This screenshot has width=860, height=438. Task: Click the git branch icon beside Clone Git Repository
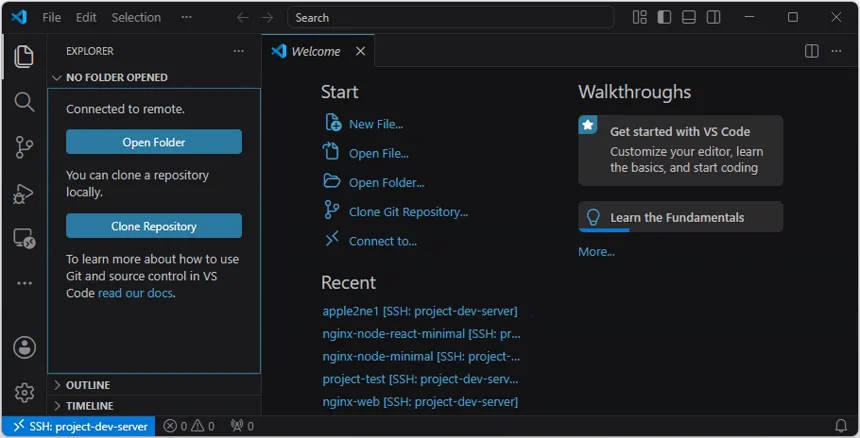(x=331, y=209)
